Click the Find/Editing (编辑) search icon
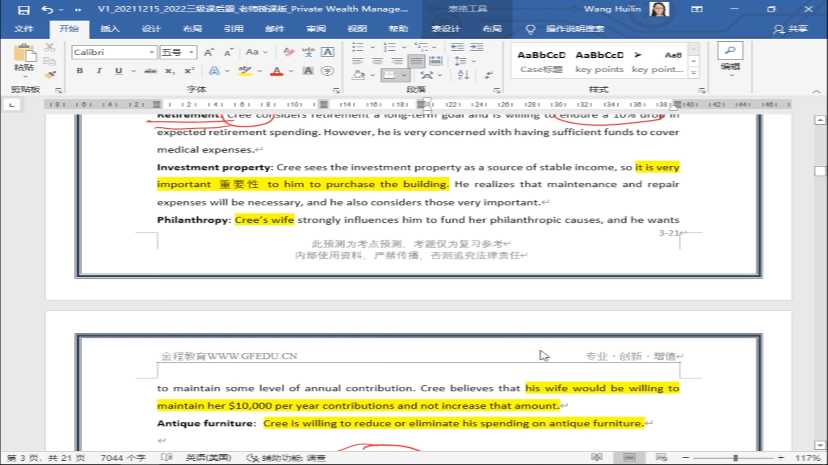This screenshot has height=465, width=828. (x=730, y=51)
